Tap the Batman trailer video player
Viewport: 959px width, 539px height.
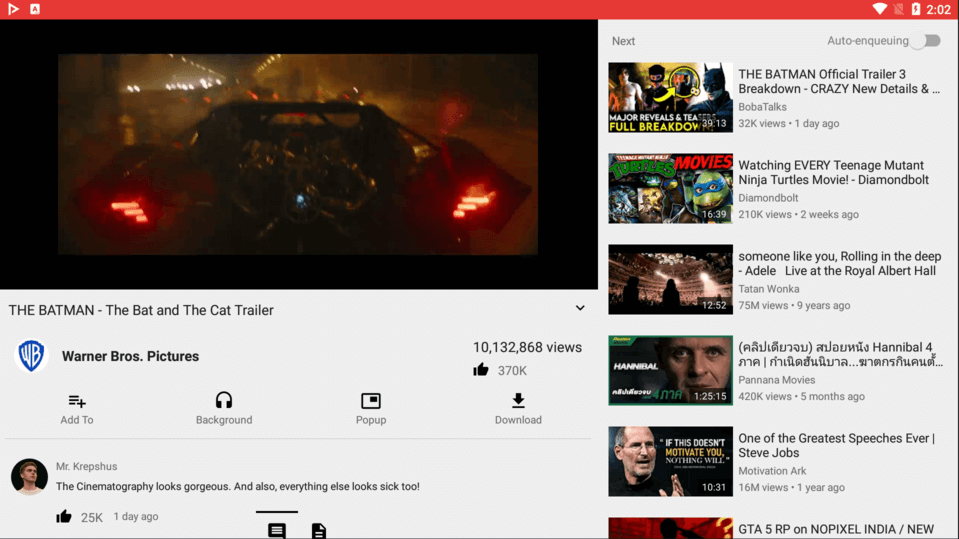(298, 154)
